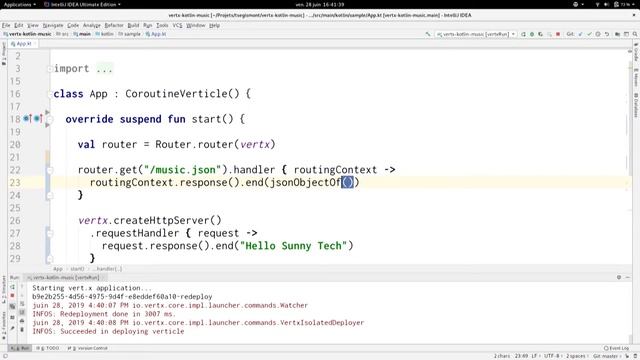640x360 pixels.
Task: Open the Run tool window button
Action: click(20, 348)
